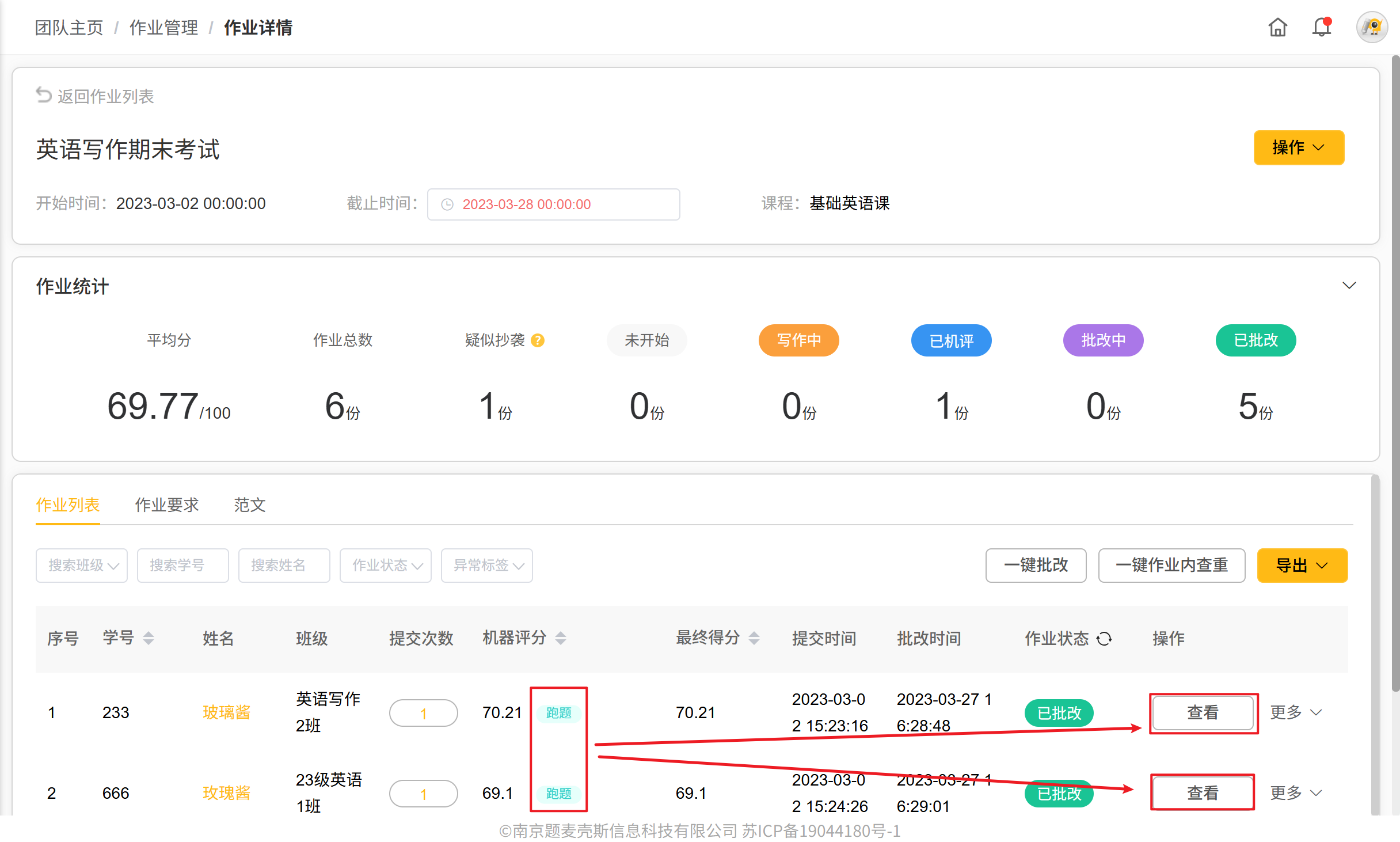Screen dimensions: 1400x842
Task: Click the refresh icon beside 作业状态
Action: point(1104,639)
